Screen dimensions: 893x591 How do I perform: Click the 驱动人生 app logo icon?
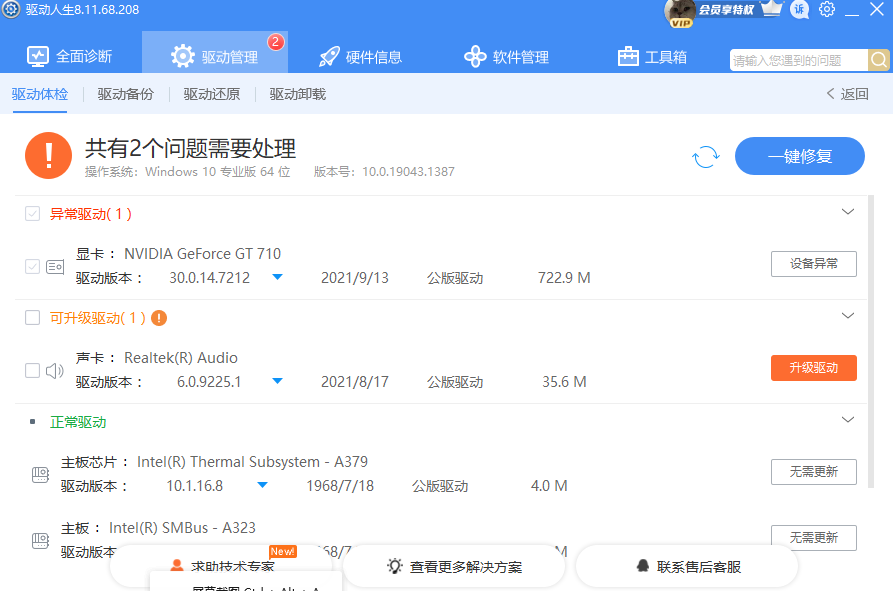[x=11, y=9]
